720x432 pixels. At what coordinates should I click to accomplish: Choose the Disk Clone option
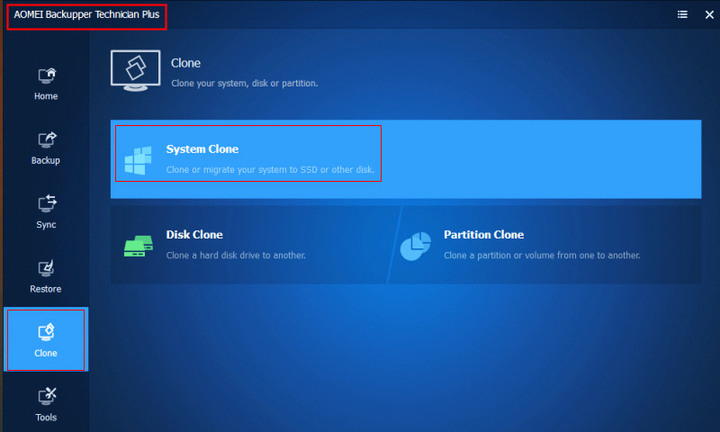(252, 245)
